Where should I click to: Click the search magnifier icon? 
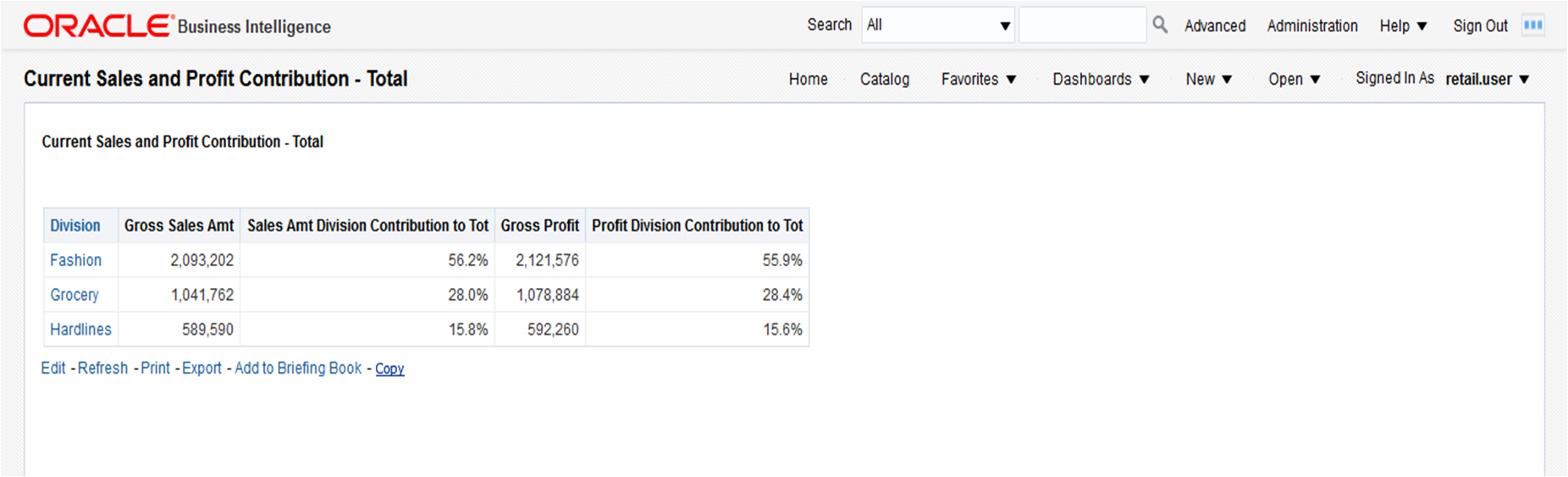coord(1160,25)
